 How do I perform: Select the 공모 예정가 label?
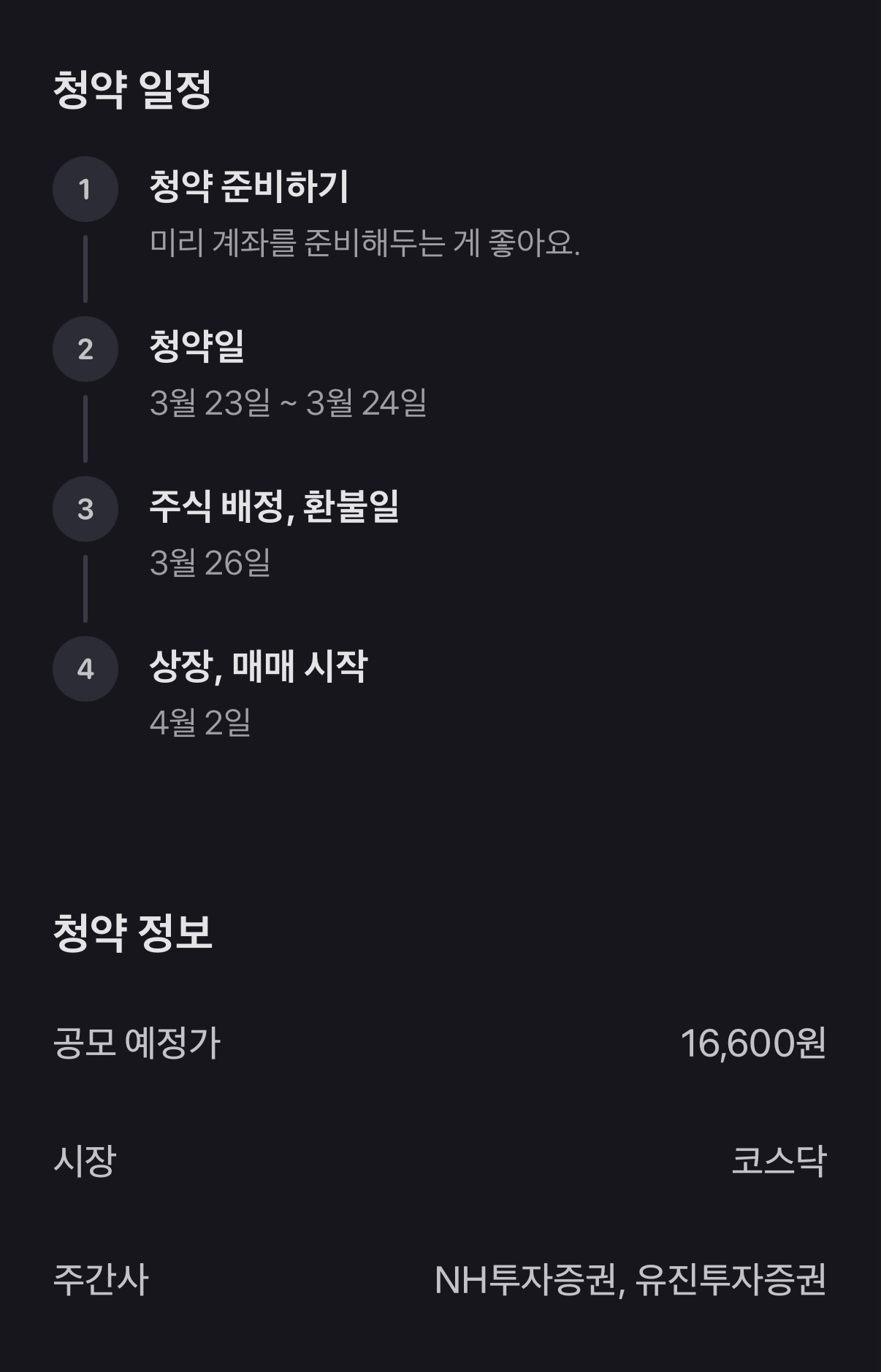(137, 1043)
